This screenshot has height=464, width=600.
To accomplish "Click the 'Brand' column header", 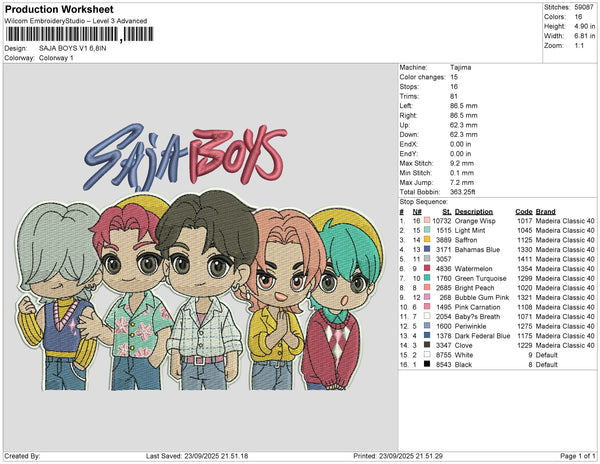I will click(x=545, y=212).
